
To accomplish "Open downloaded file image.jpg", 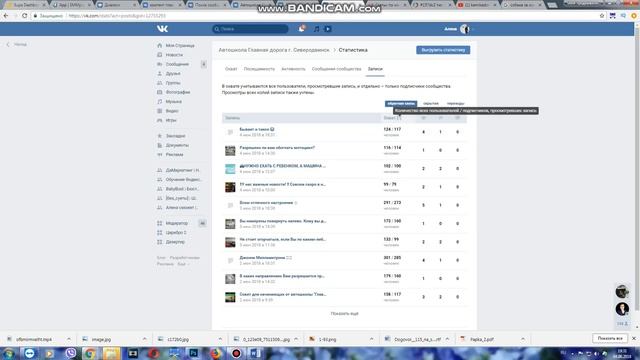I will click(x=101, y=339).
